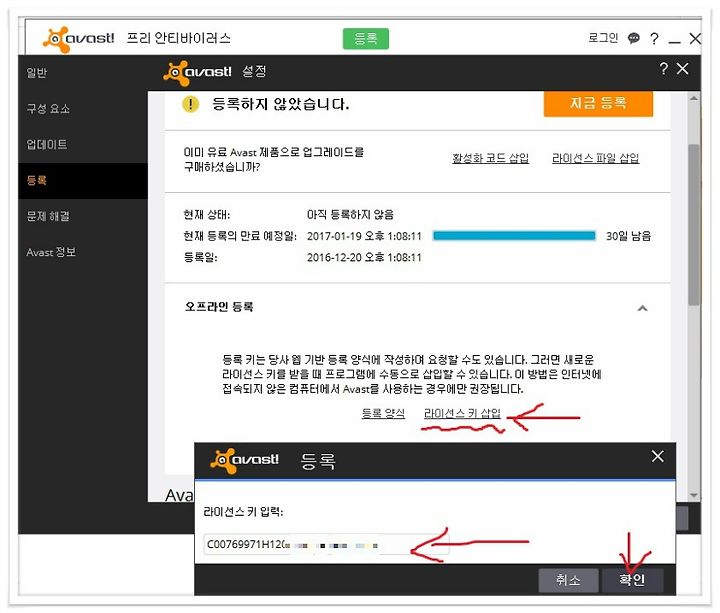Open the chat bubble feedback icon

pos(634,38)
